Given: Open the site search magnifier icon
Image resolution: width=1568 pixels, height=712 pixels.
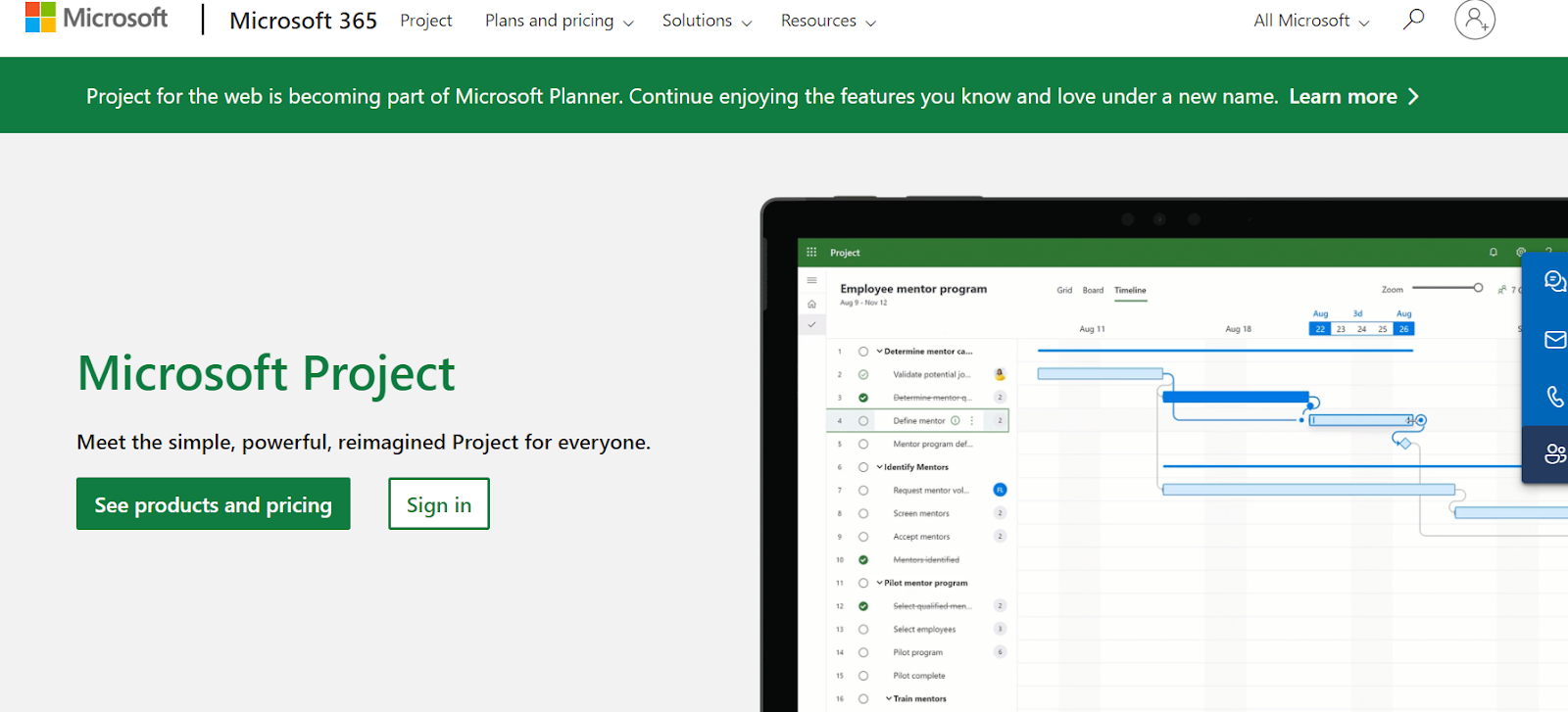Looking at the screenshot, I should point(1413,20).
